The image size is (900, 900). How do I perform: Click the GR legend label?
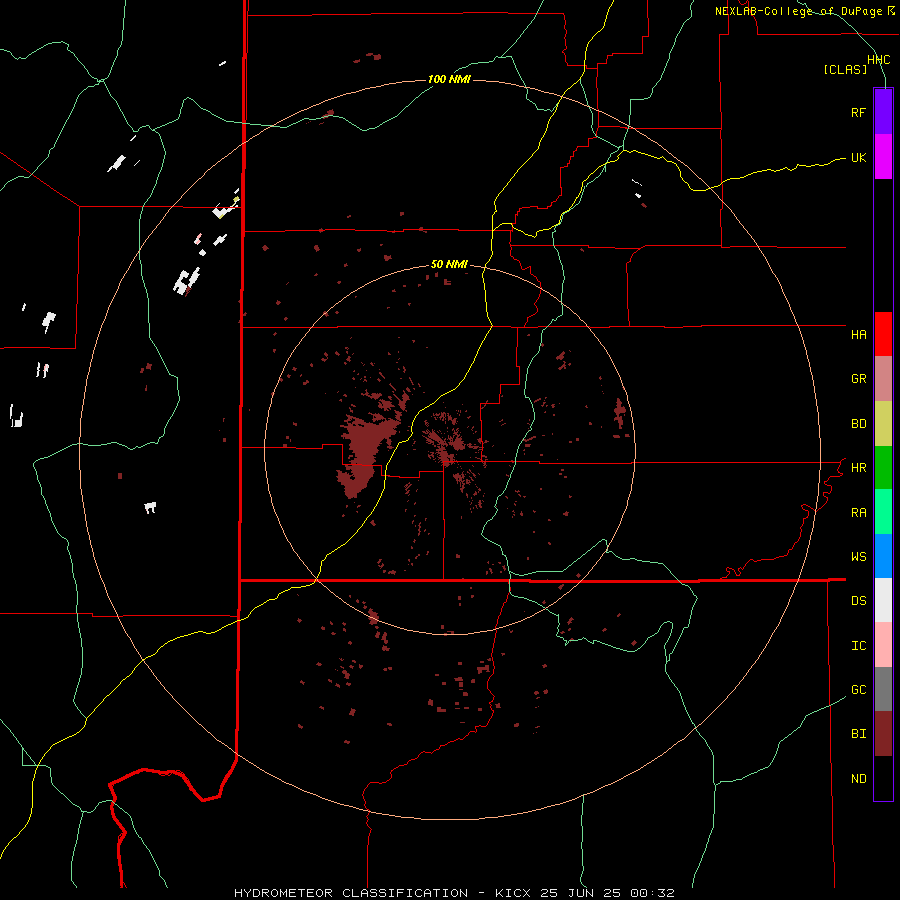tap(858, 379)
